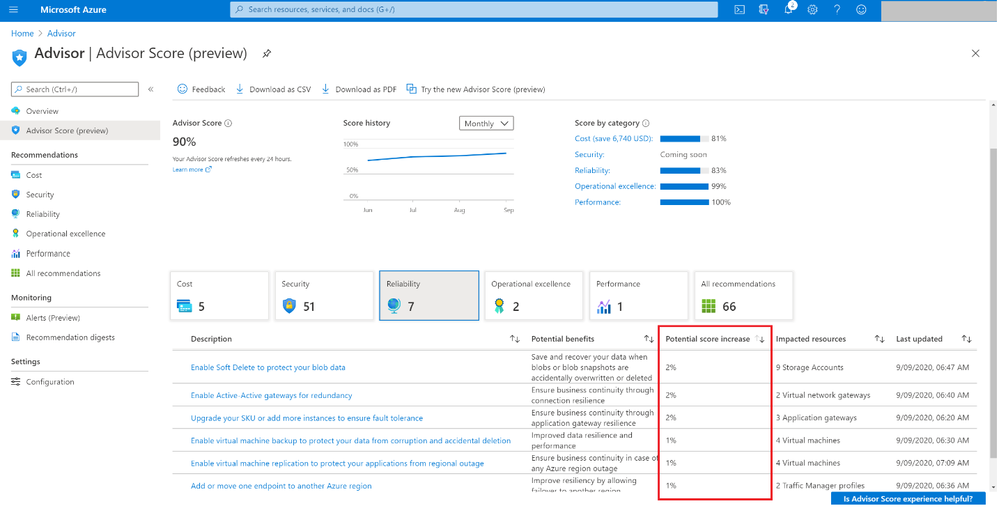Screen dimensions: 999x509
Task: Select the Performance tile showing 1
Action: click(x=638, y=296)
